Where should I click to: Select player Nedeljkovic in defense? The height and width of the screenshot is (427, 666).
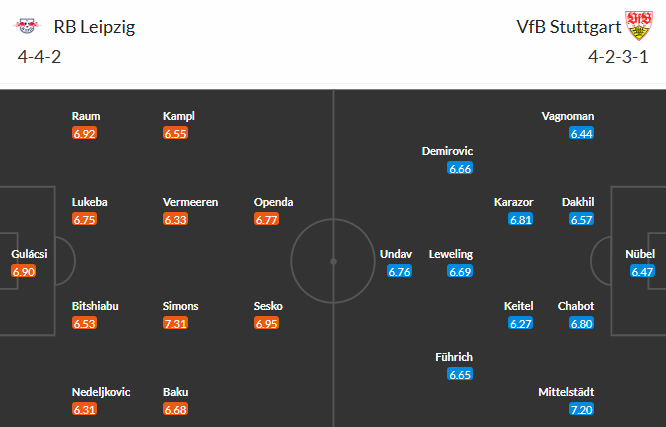click(x=101, y=392)
